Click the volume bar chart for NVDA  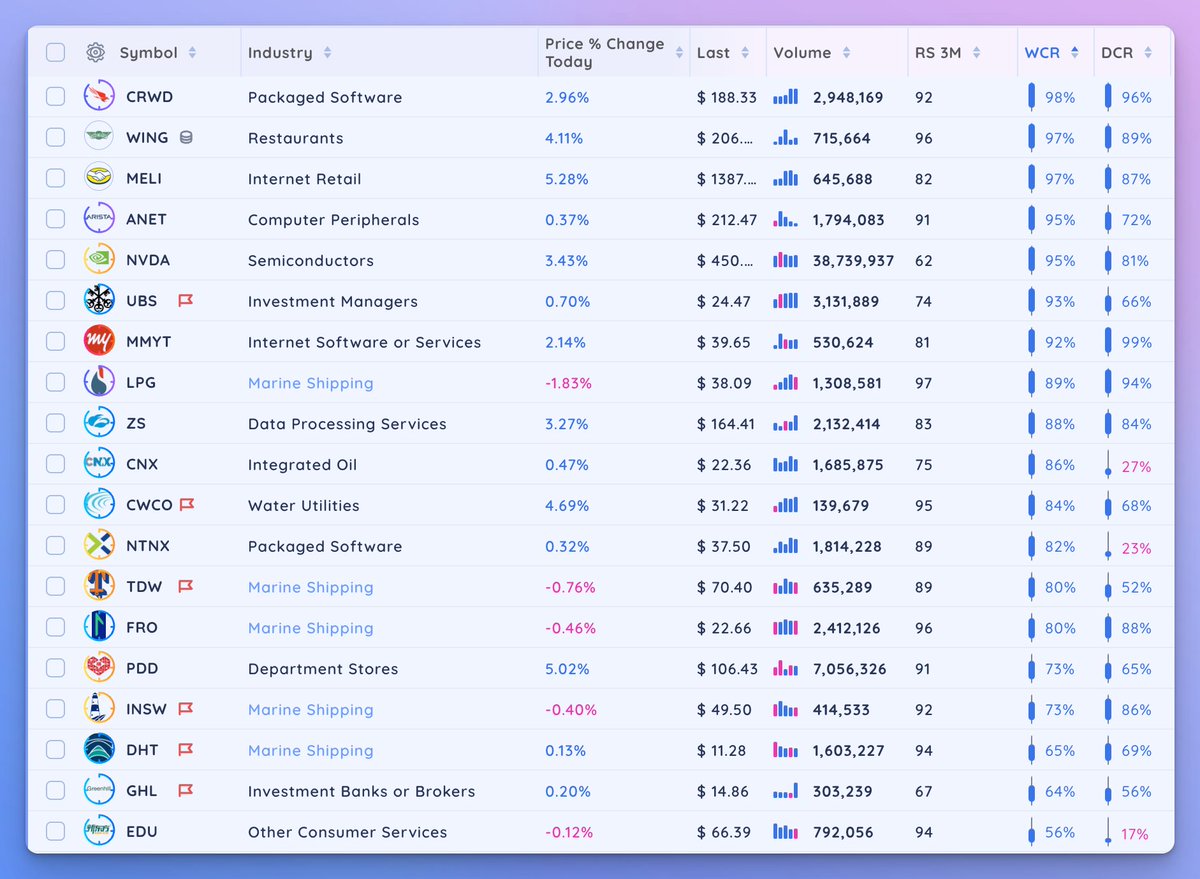[786, 260]
